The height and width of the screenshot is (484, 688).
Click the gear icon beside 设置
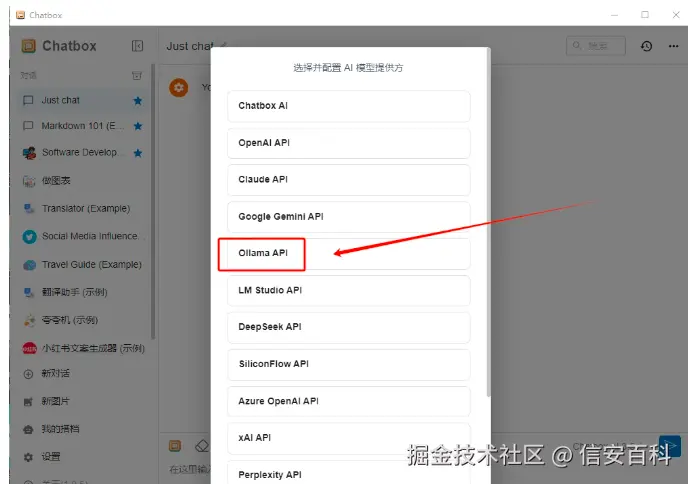tap(28, 458)
